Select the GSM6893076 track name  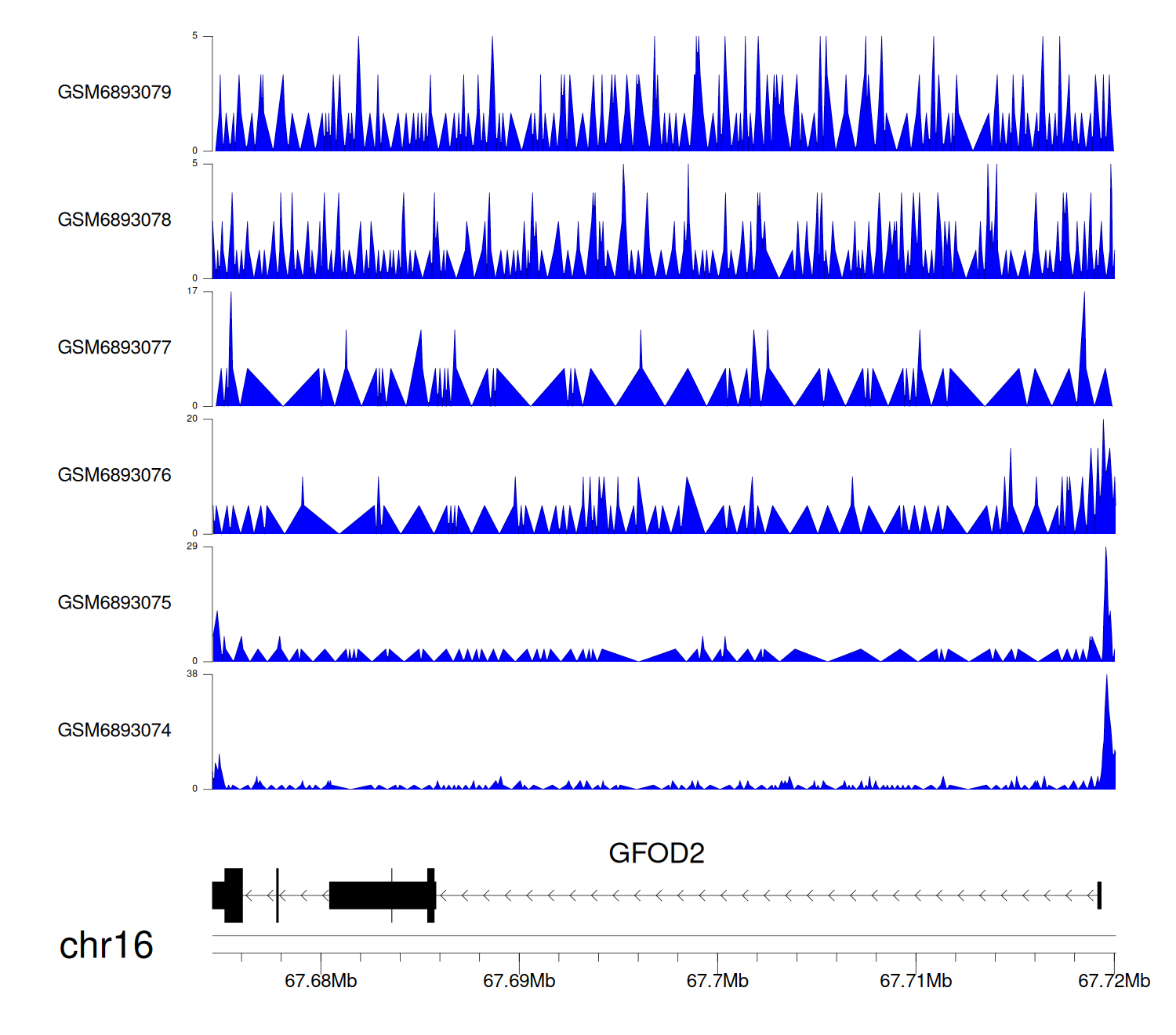tap(114, 475)
